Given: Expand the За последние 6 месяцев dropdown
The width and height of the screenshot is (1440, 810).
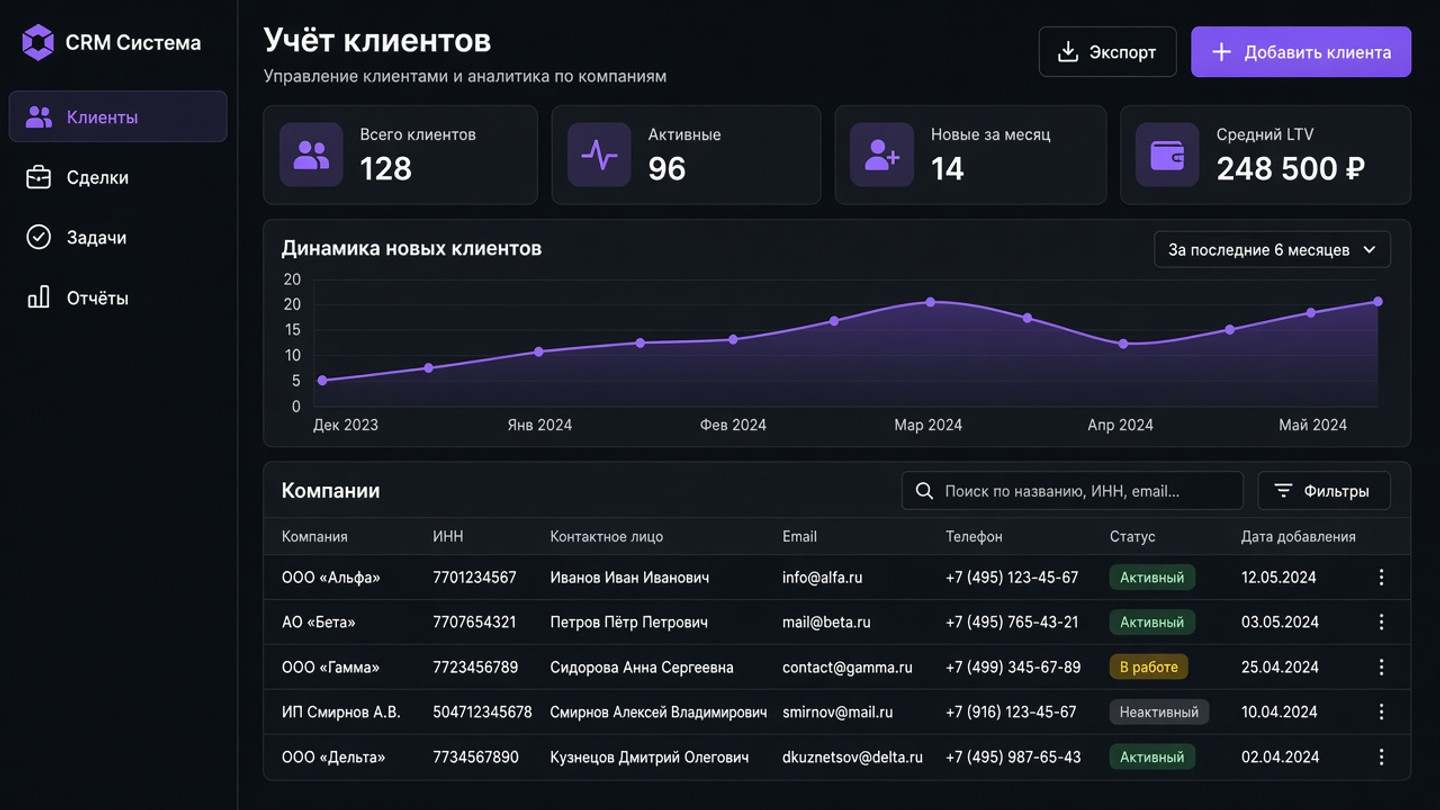Looking at the screenshot, I should point(1272,250).
